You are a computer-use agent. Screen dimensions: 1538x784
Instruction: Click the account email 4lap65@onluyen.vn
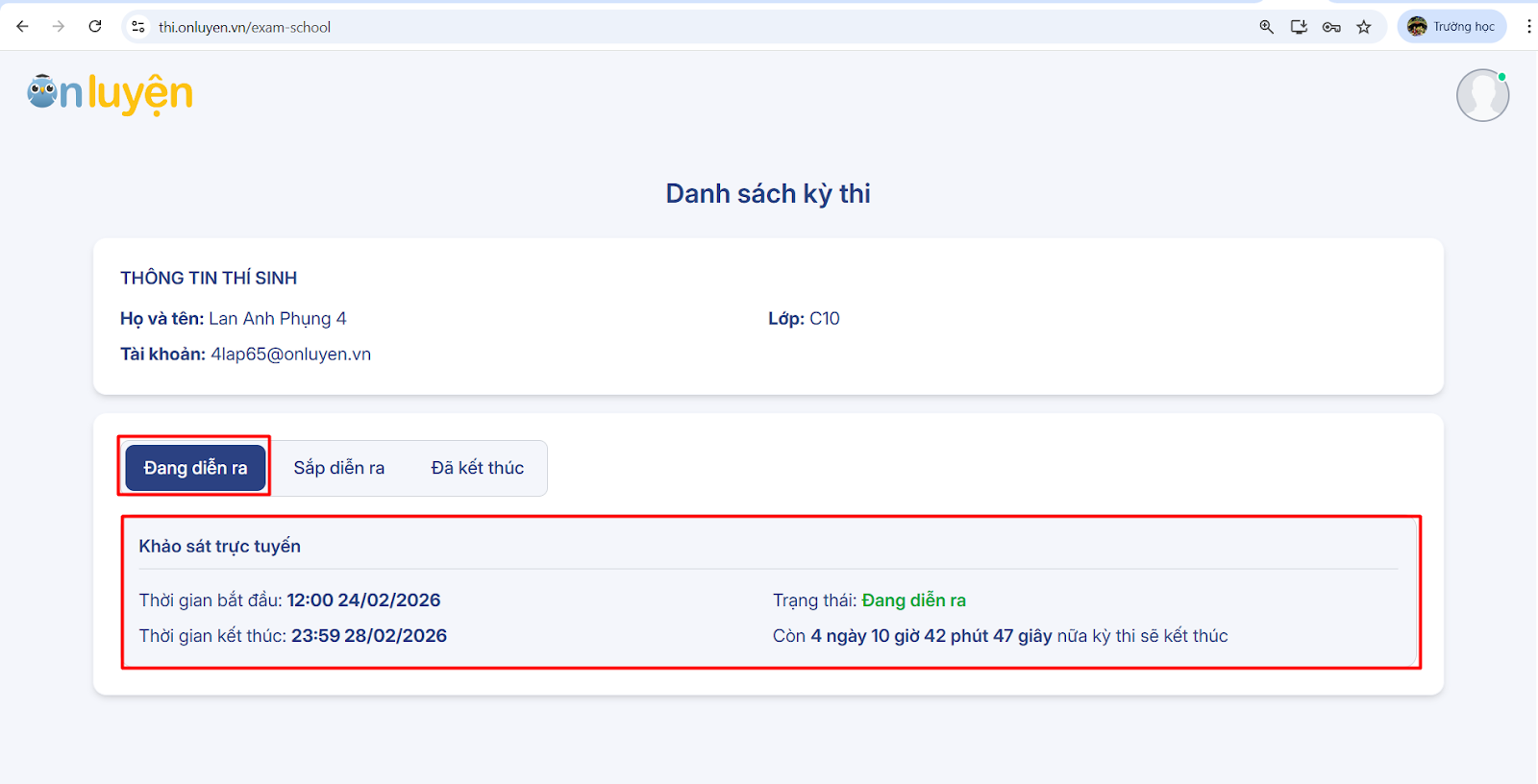(290, 355)
